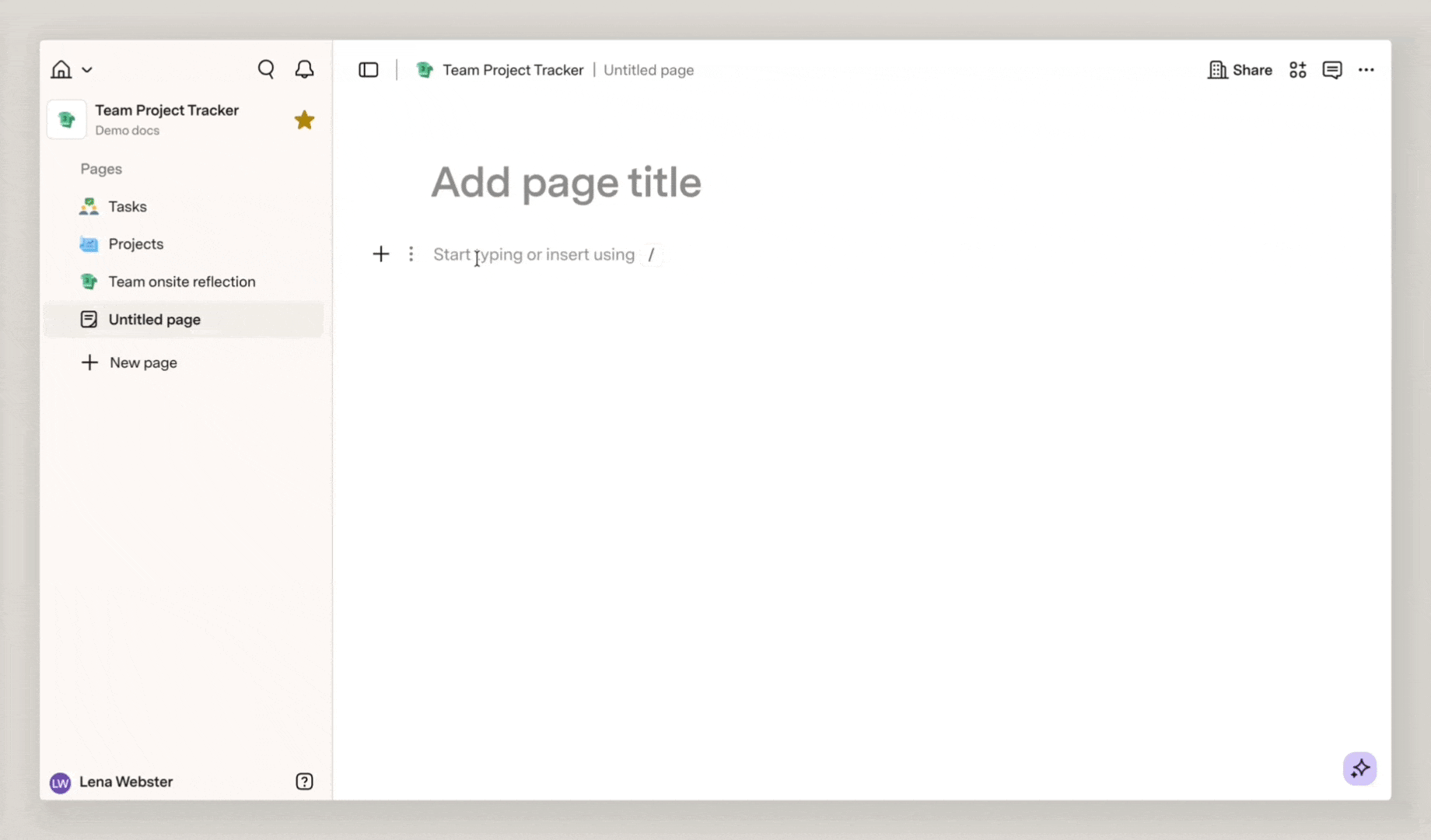Open the more options ellipsis menu
This screenshot has width=1431, height=840.
(1366, 70)
